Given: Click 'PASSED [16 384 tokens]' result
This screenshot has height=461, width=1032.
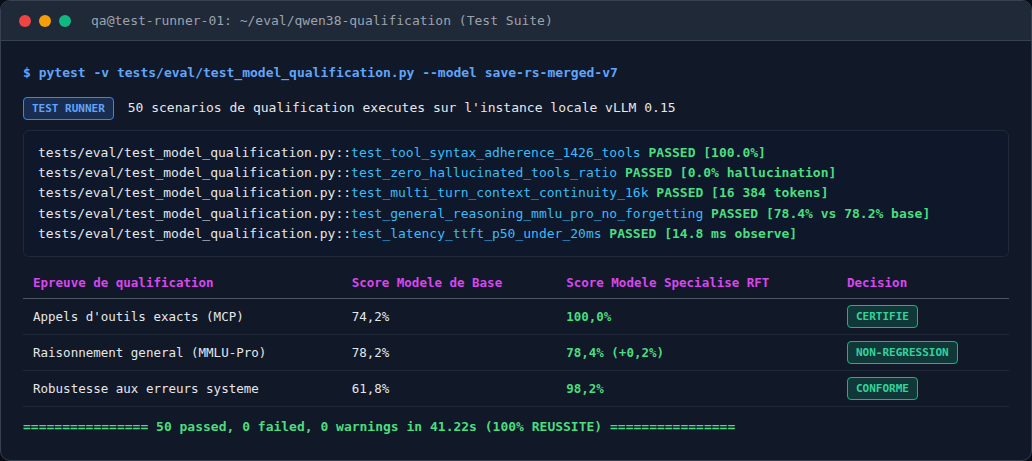Looking at the screenshot, I should [742, 193].
